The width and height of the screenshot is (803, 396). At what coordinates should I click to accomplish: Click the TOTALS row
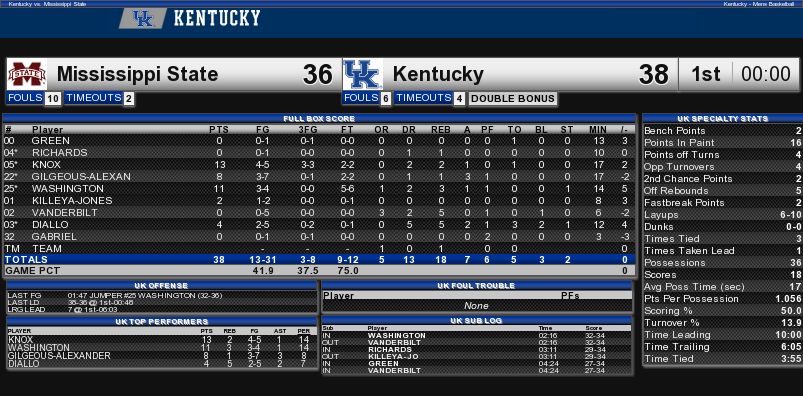point(320,260)
